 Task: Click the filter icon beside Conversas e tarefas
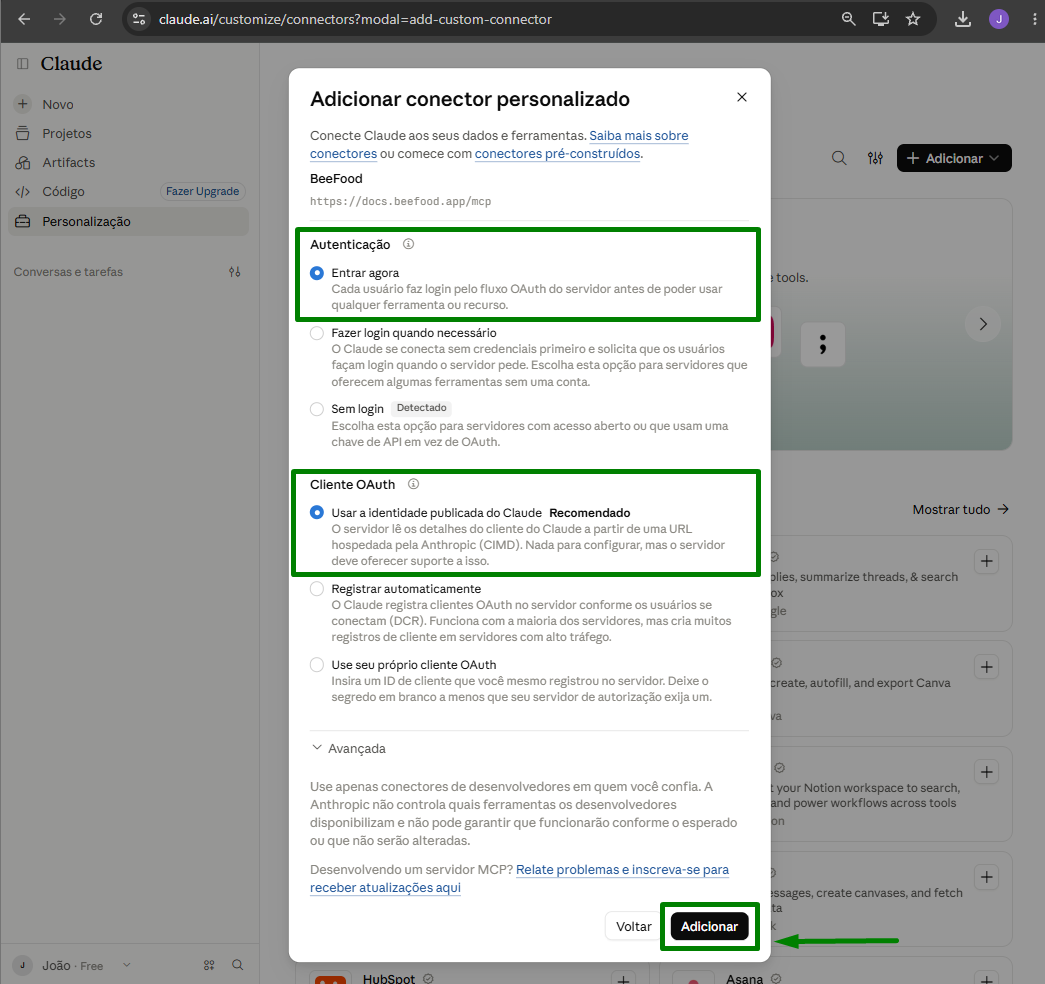[x=235, y=272]
